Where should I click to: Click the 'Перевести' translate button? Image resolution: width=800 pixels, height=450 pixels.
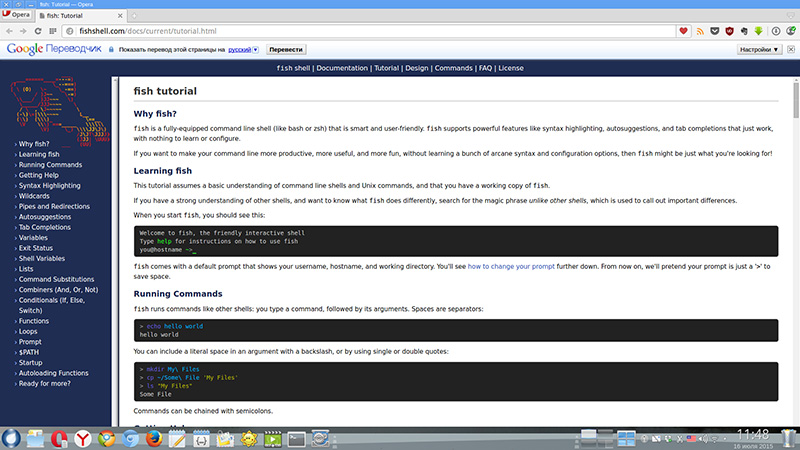coord(286,49)
